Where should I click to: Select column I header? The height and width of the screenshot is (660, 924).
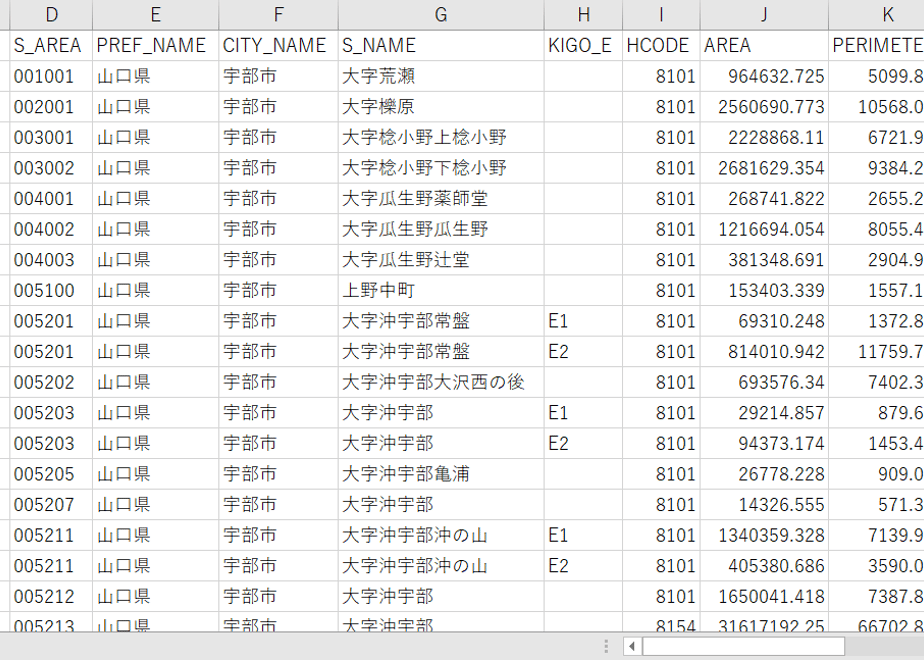661,15
